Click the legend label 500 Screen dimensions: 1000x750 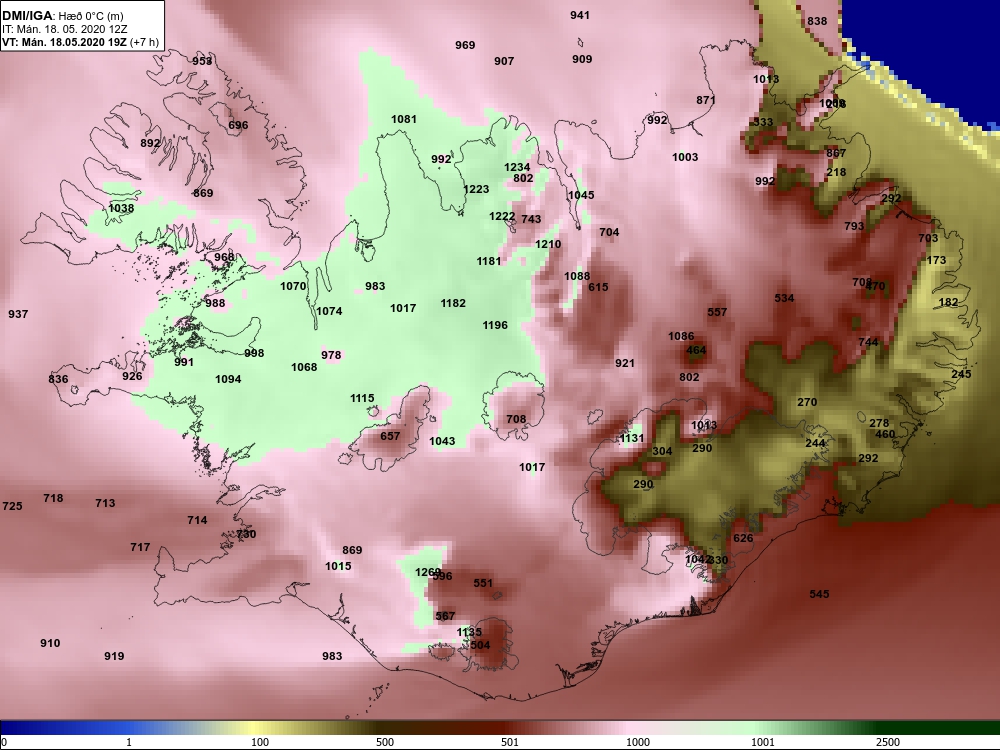pos(385,742)
